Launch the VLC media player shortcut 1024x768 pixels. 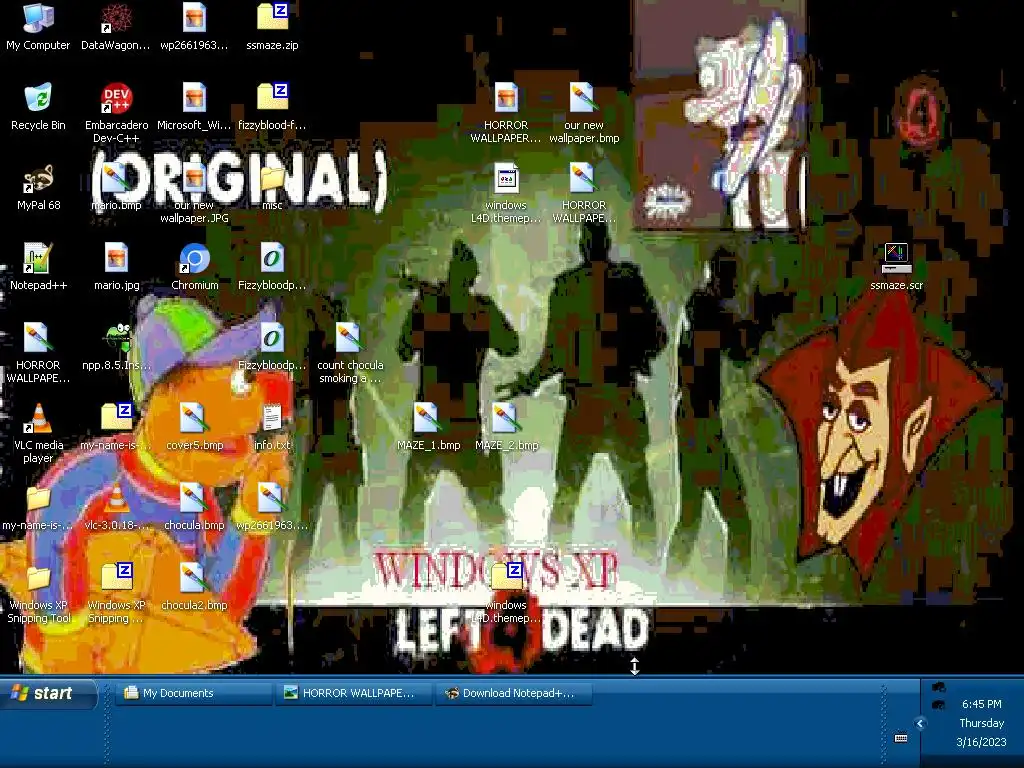click(38, 418)
